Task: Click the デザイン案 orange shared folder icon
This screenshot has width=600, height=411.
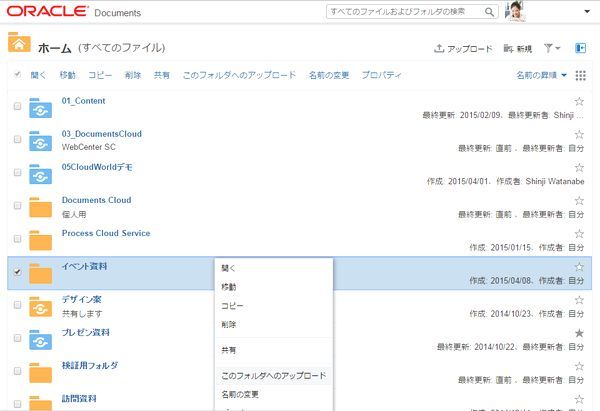Action: click(x=41, y=307)
